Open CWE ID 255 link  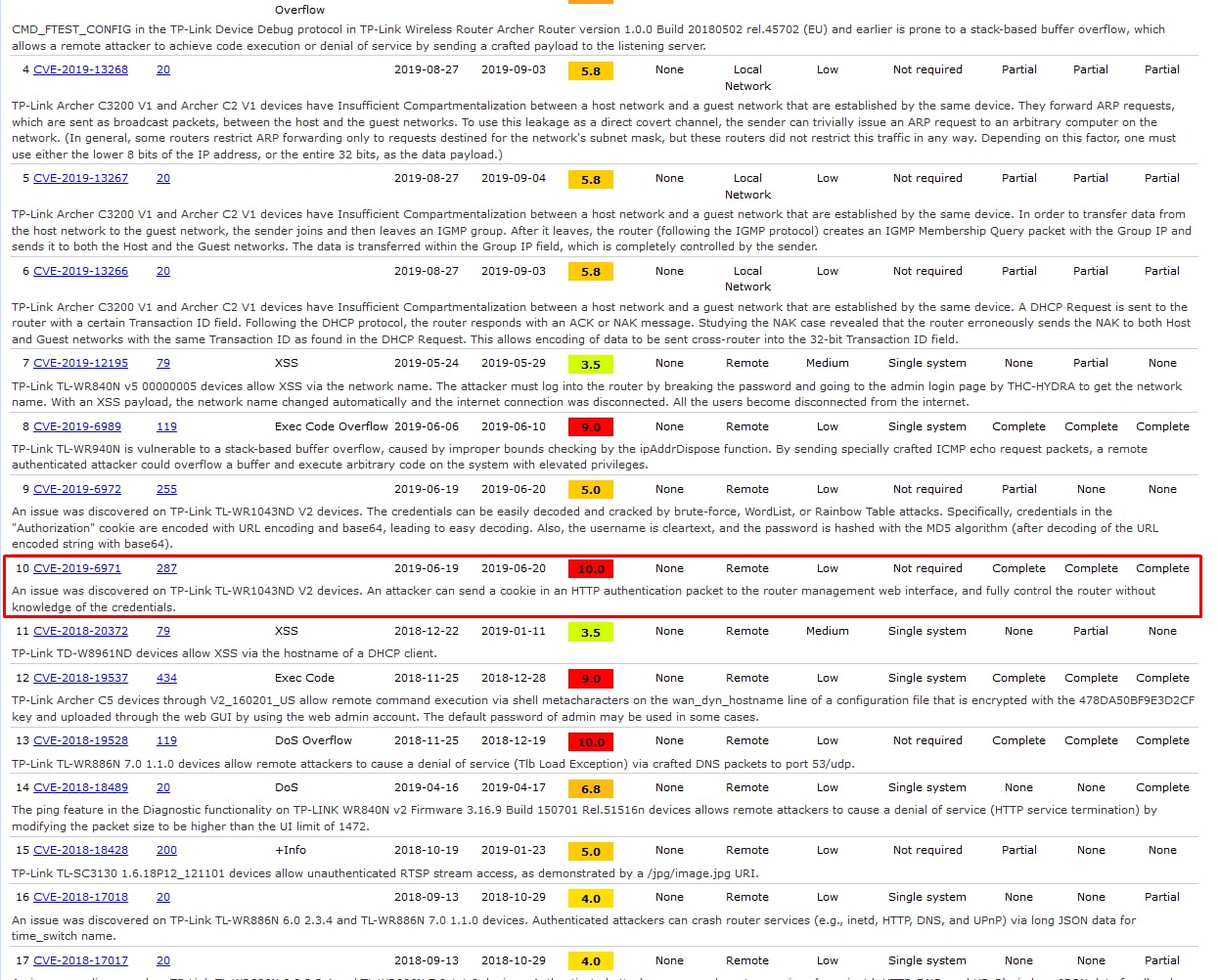[166, 489]
